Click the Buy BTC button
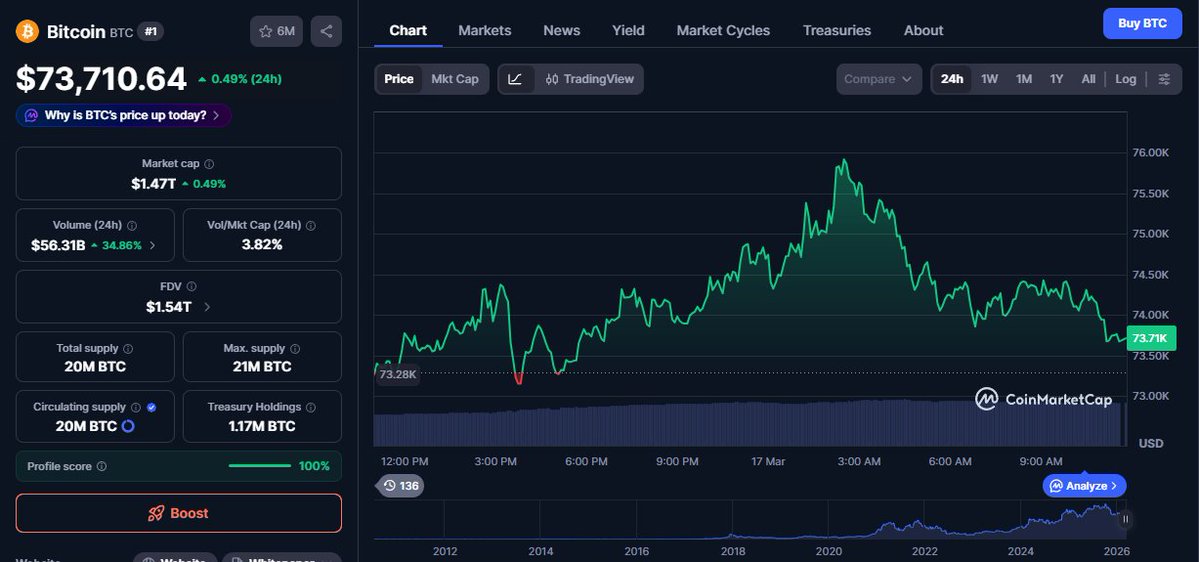Viewport: 1199px width, 562px height. pos(1142,24)
